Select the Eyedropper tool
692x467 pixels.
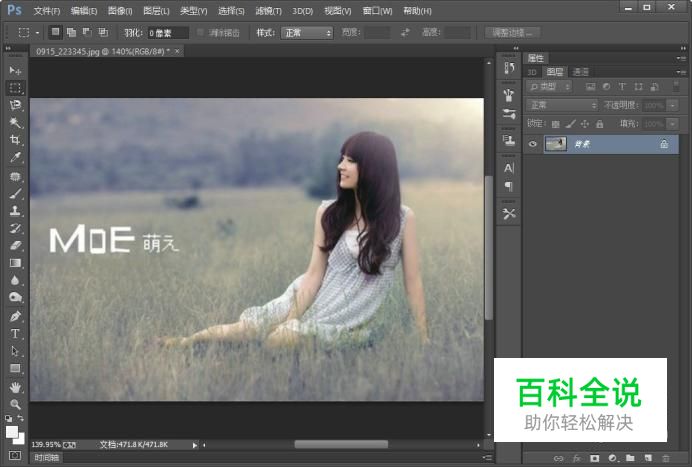[15, 158]
